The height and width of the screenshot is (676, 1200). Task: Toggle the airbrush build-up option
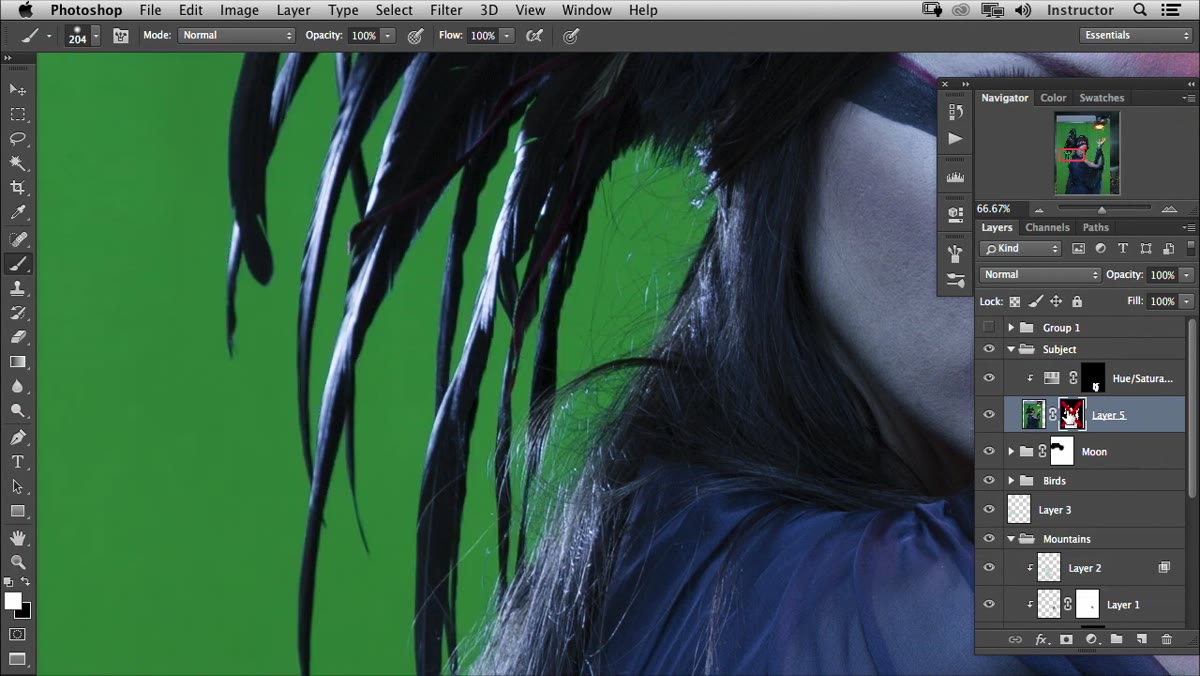click(x=535, y=35)
